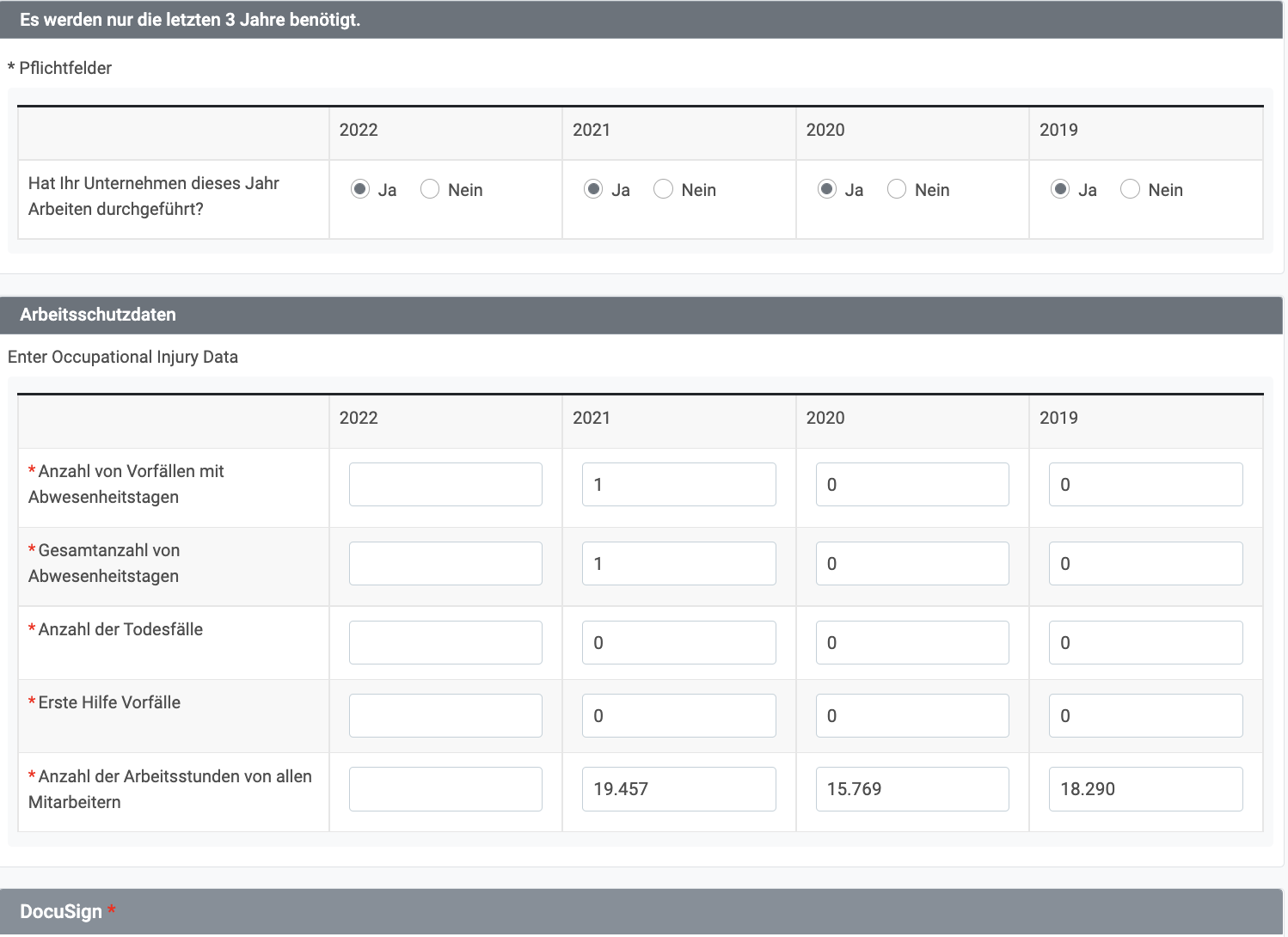Choose Nein for year 2021
The image size is (1288, 937).
(663, 189)
